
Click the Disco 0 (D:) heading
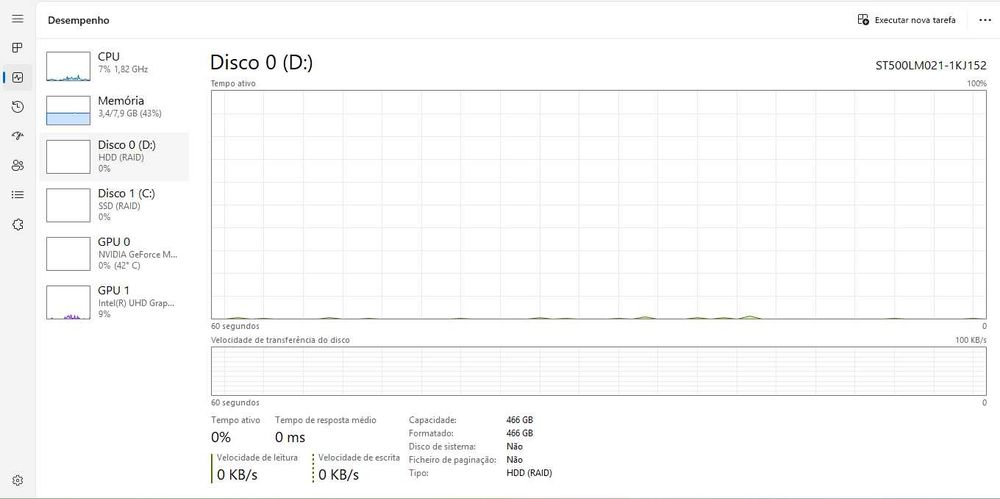[261, 63]
